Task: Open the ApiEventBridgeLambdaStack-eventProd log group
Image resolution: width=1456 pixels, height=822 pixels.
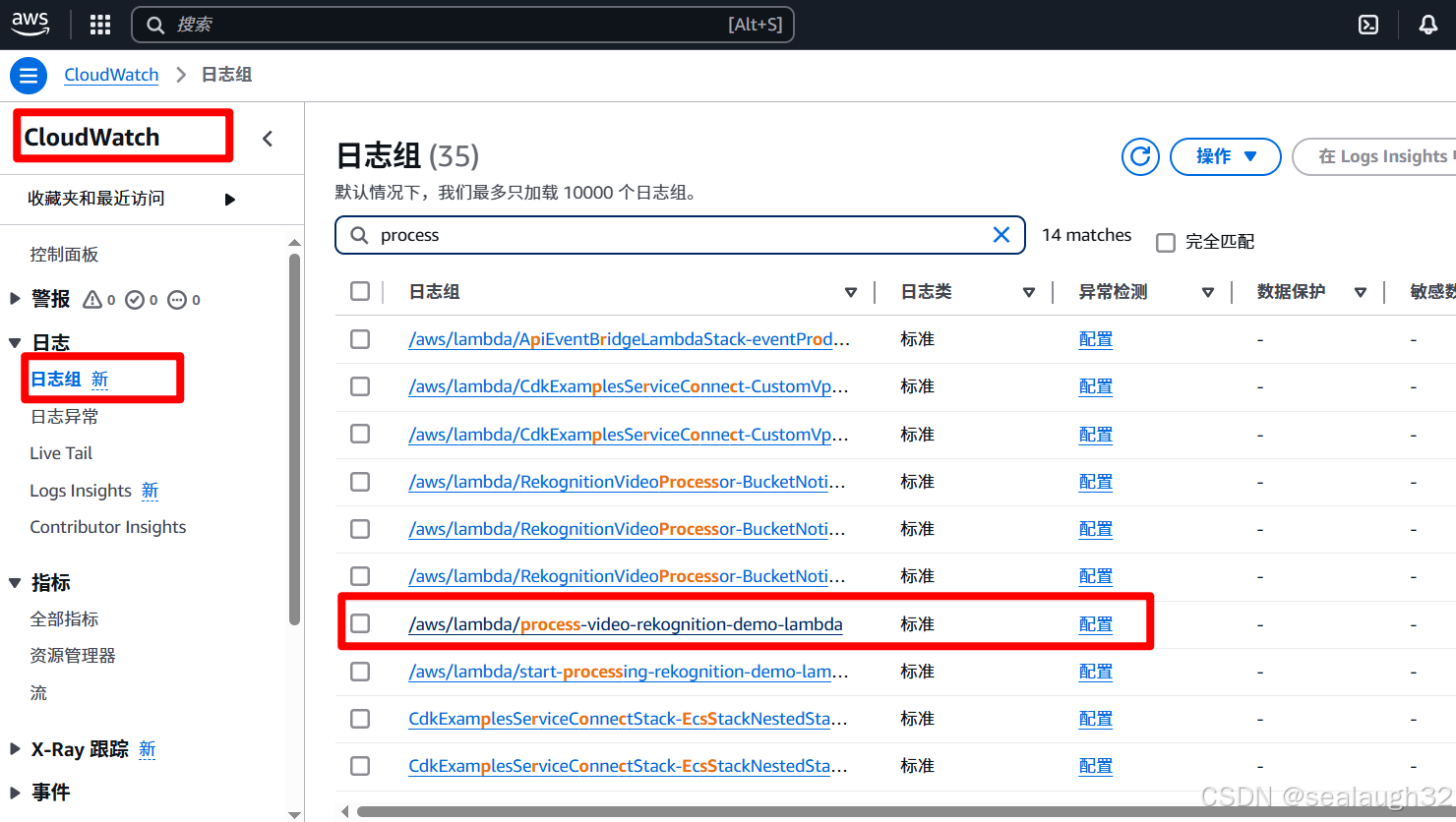Action: [629, 339]
